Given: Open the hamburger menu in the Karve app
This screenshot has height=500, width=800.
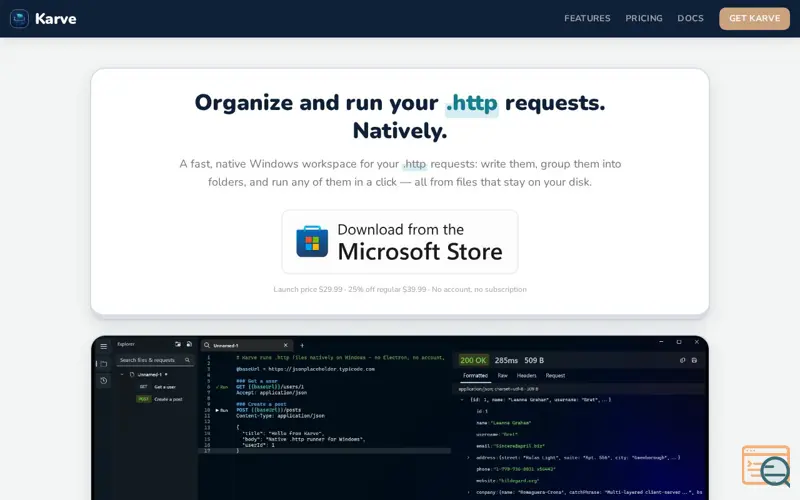Looking at the screenshot, I should pos(104,346).
